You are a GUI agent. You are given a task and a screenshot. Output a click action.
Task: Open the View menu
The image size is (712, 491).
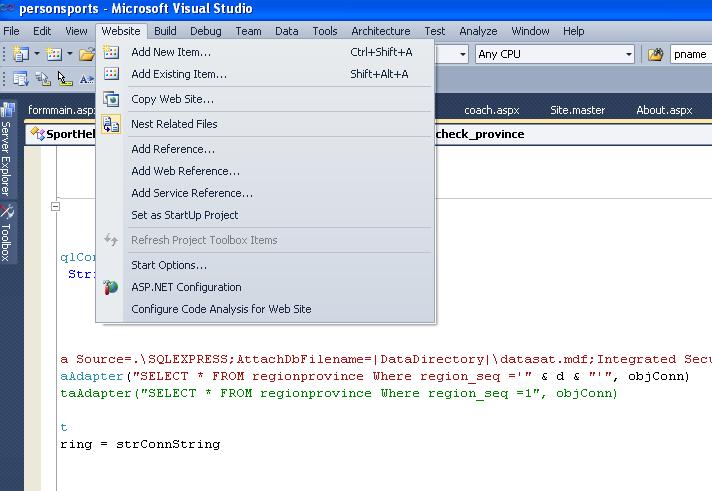pyautogui.click(x=76, y=31)
